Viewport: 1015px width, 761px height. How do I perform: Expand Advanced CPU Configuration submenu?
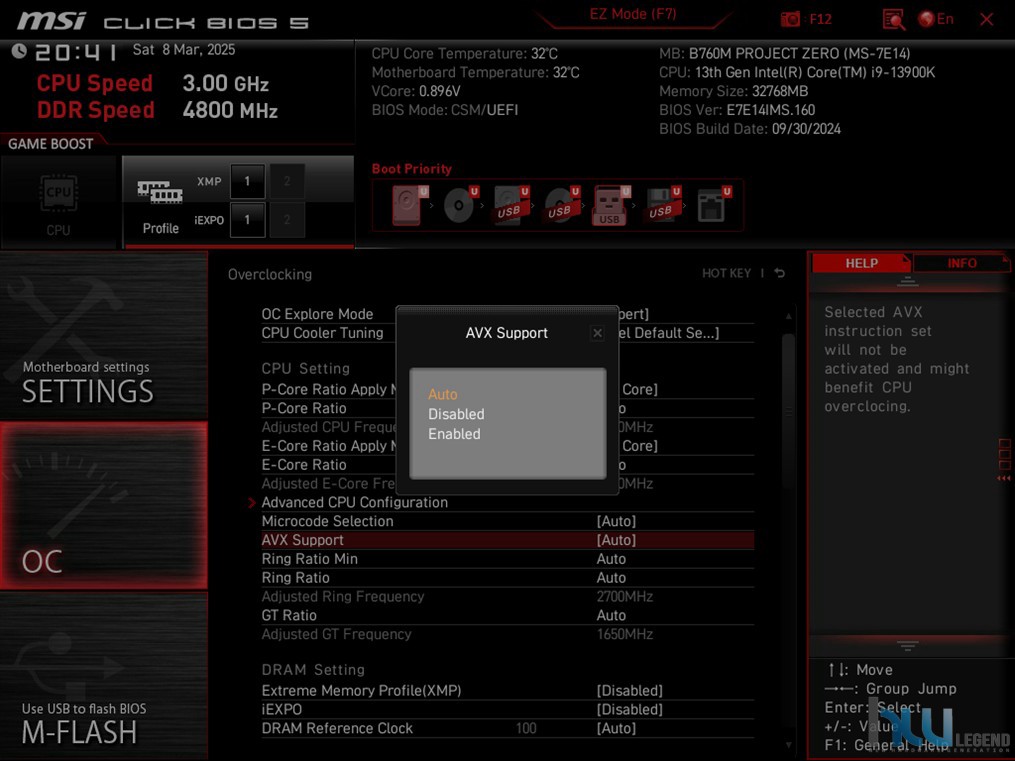355,502
